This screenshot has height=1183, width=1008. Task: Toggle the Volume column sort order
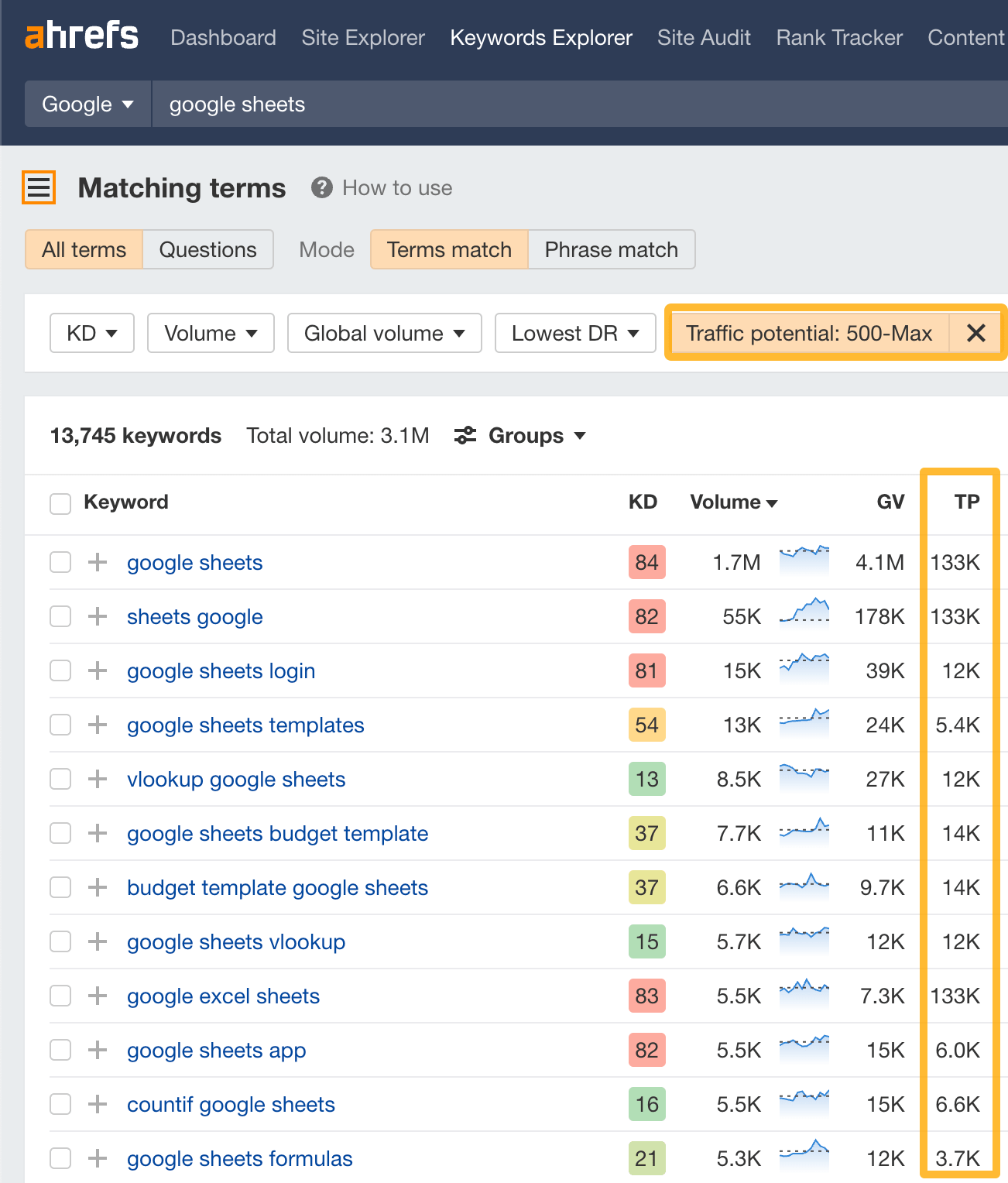(732, 502)
